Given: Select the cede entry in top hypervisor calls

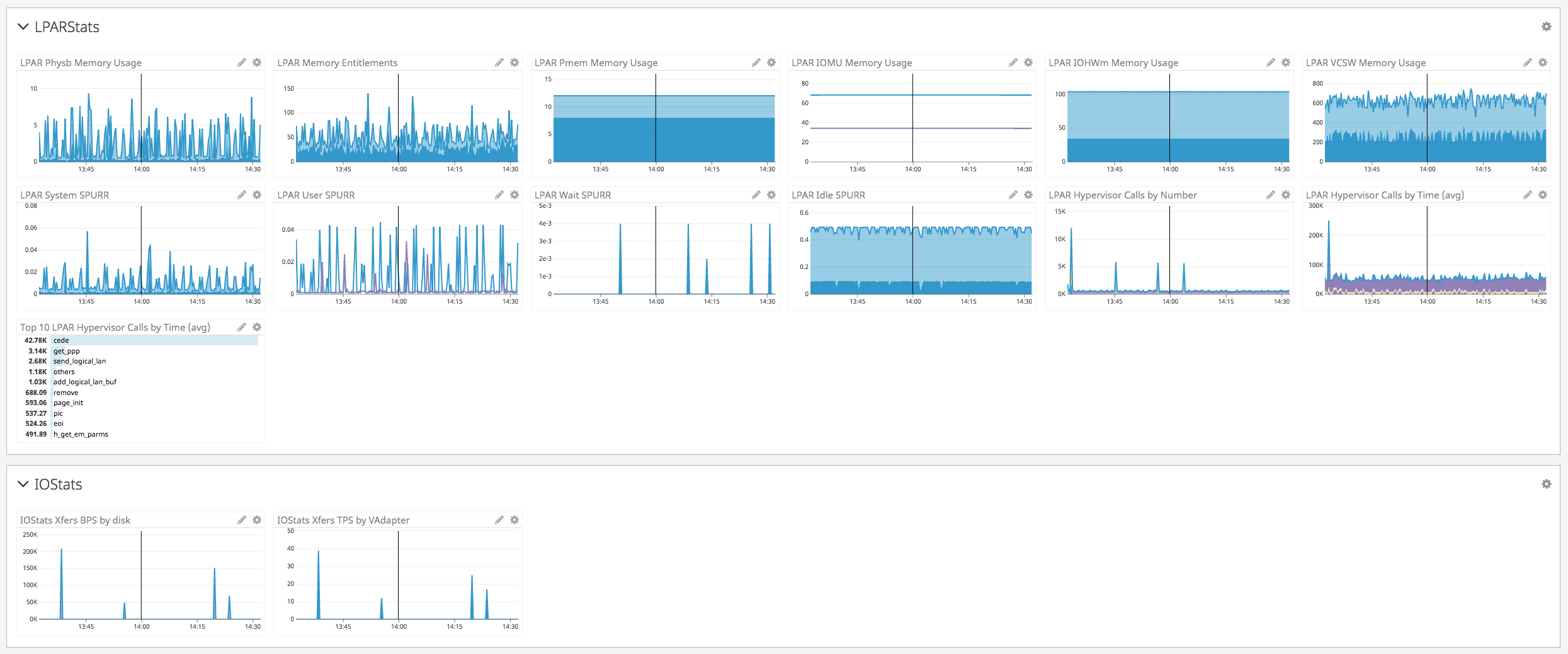Looking at the screenshot, I should 61,340.
